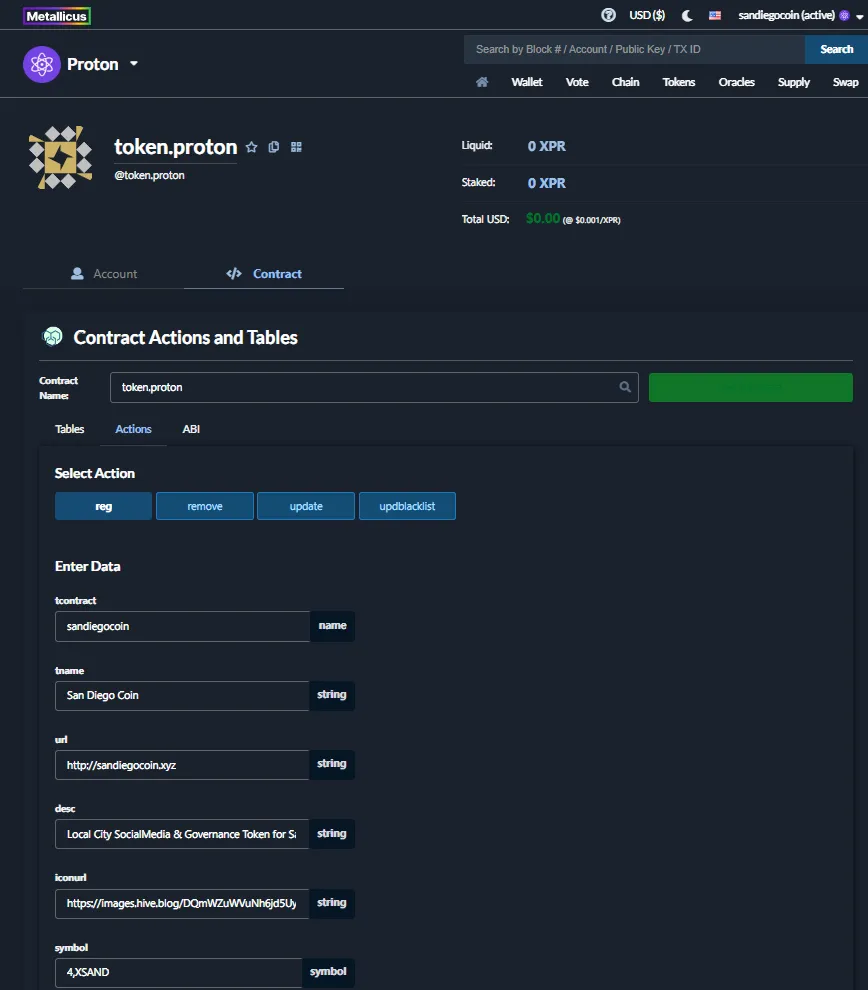
Task: Open the help question-mark icon
Action: pyautogui.click(x=608, y=15)
